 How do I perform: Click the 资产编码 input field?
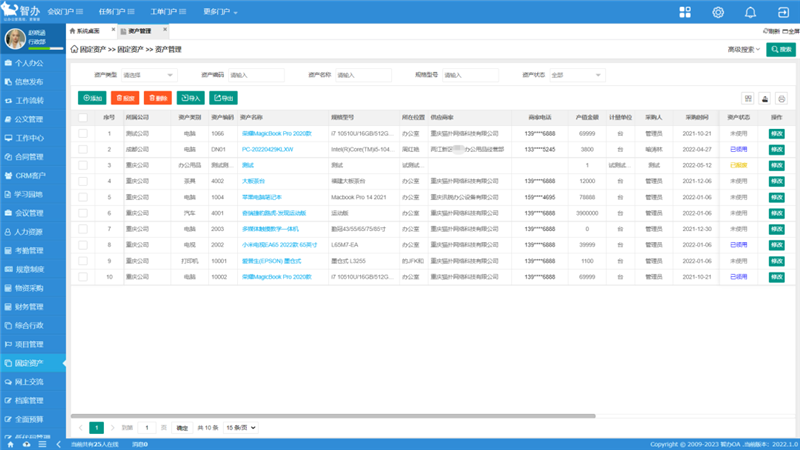[254, 75]
